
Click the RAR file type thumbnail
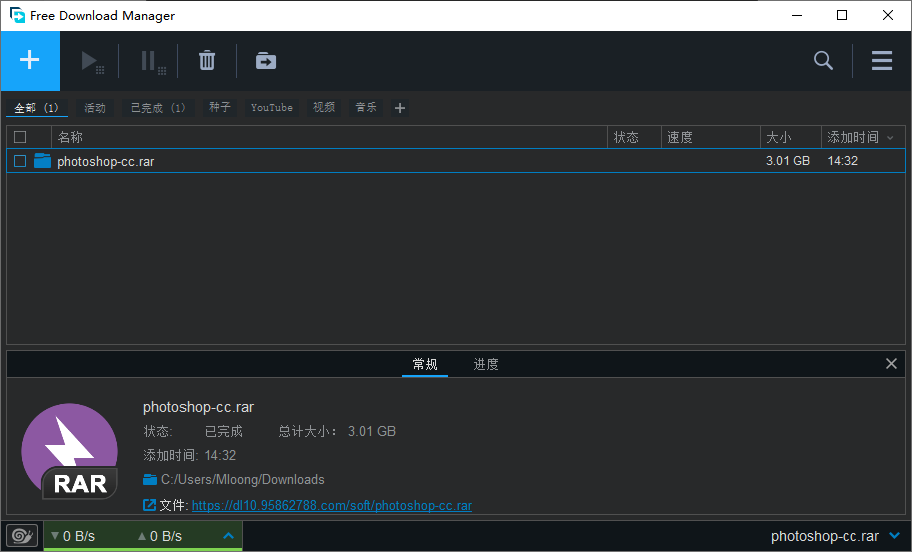click(x=70, y=451)
